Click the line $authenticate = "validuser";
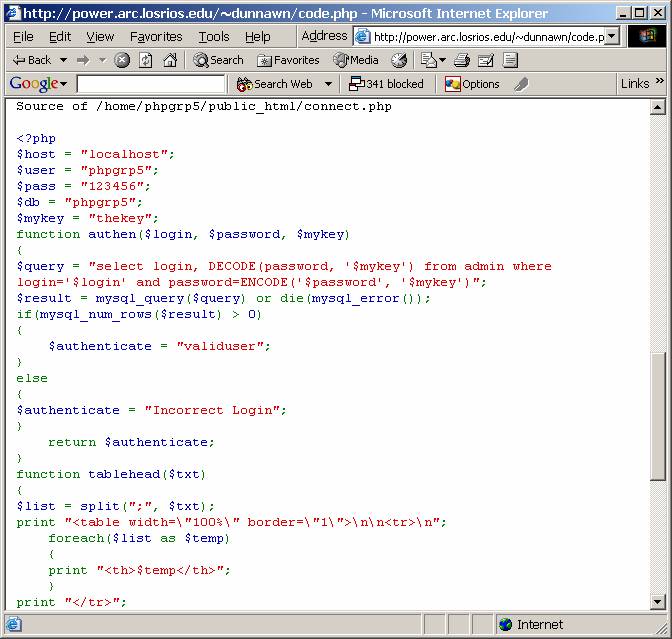 159,346
